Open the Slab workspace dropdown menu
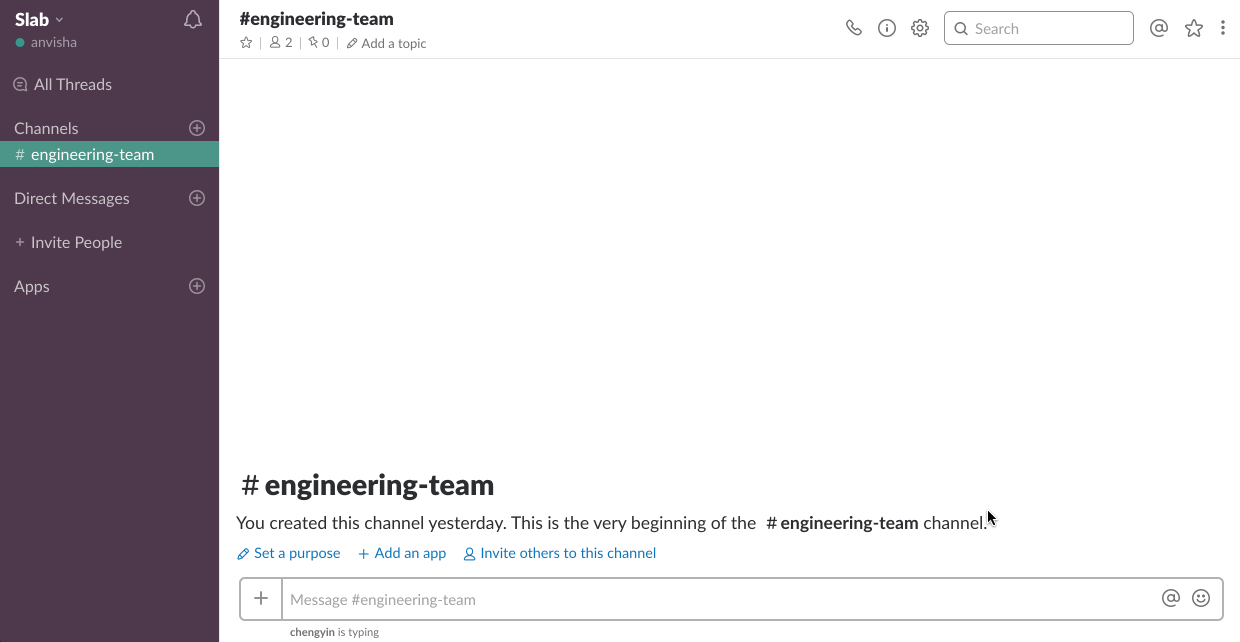This screenshot has height=642, width=1240. tap(40, 20)
